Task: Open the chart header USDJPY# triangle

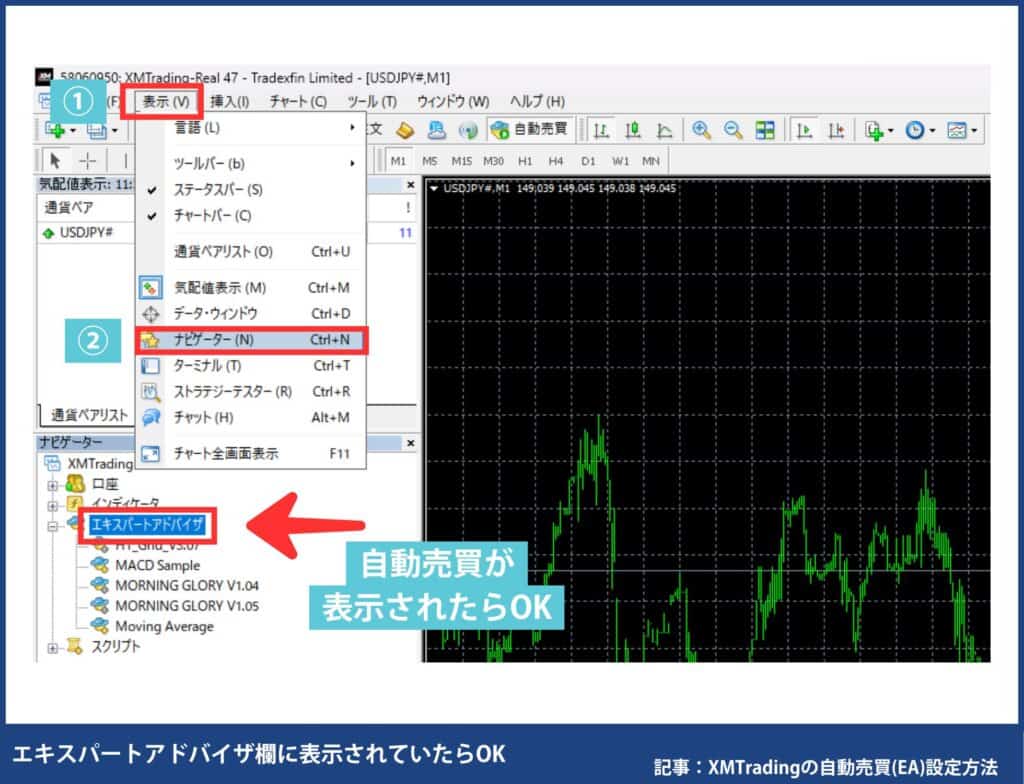Action: point(433,188)
